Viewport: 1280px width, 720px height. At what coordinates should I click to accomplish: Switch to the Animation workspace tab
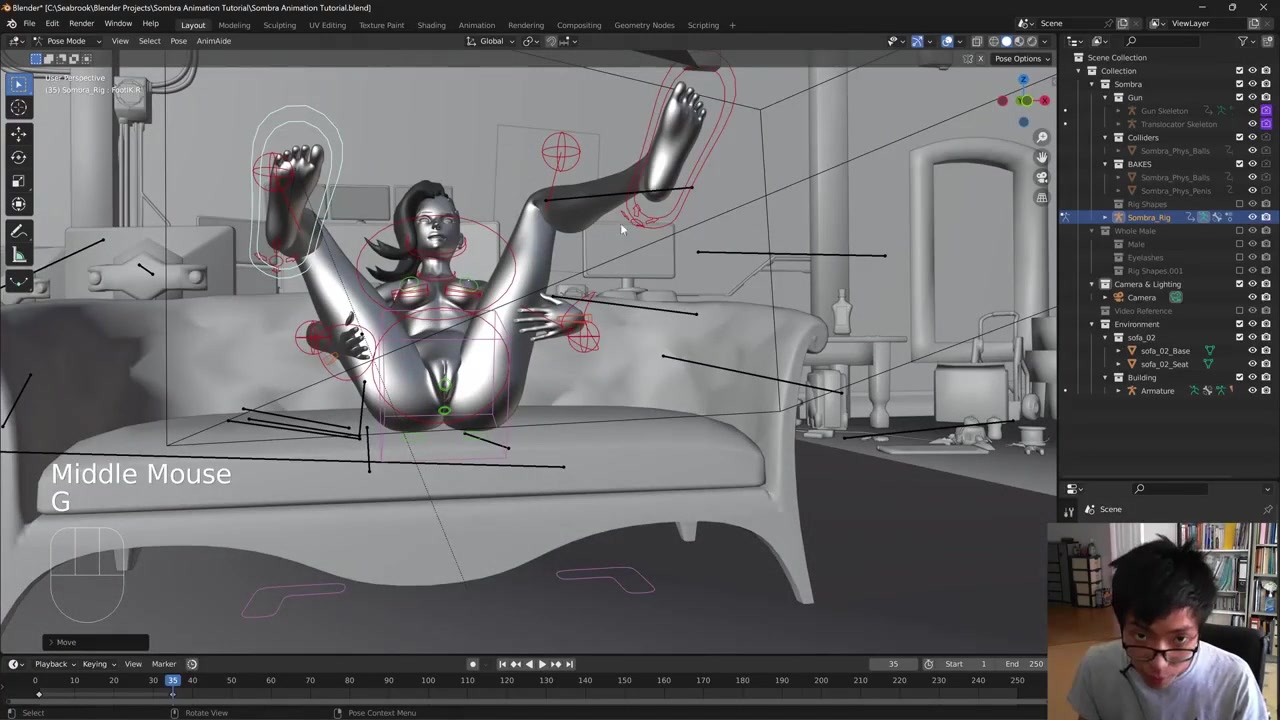pyautogui.click(x=476, y=25)
